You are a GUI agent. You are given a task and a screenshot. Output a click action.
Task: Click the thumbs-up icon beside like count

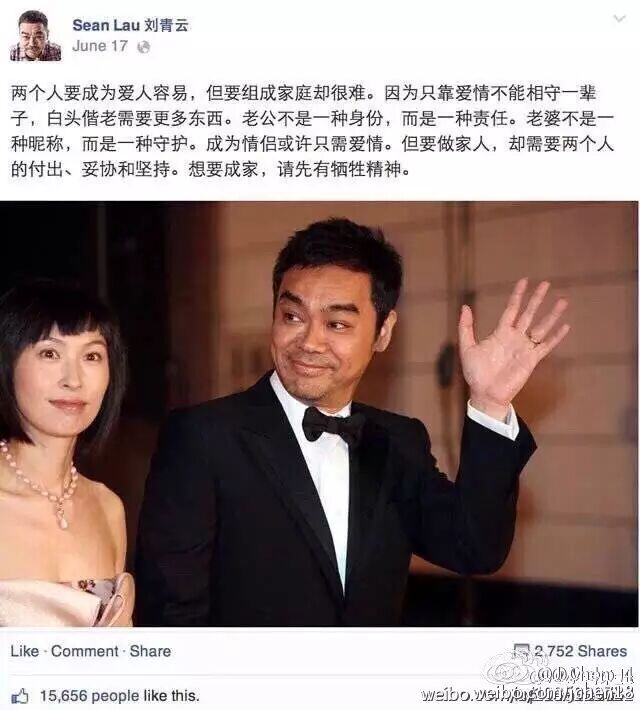coord(20,695)
